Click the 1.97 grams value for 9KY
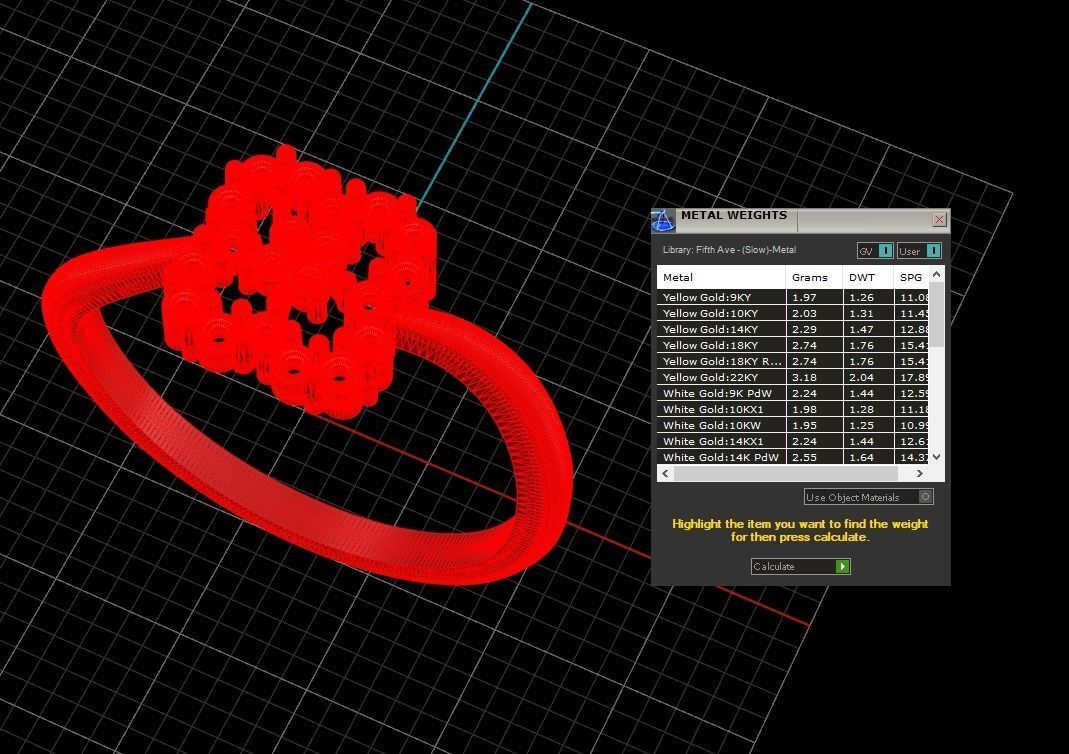 [x=804, y=297]
